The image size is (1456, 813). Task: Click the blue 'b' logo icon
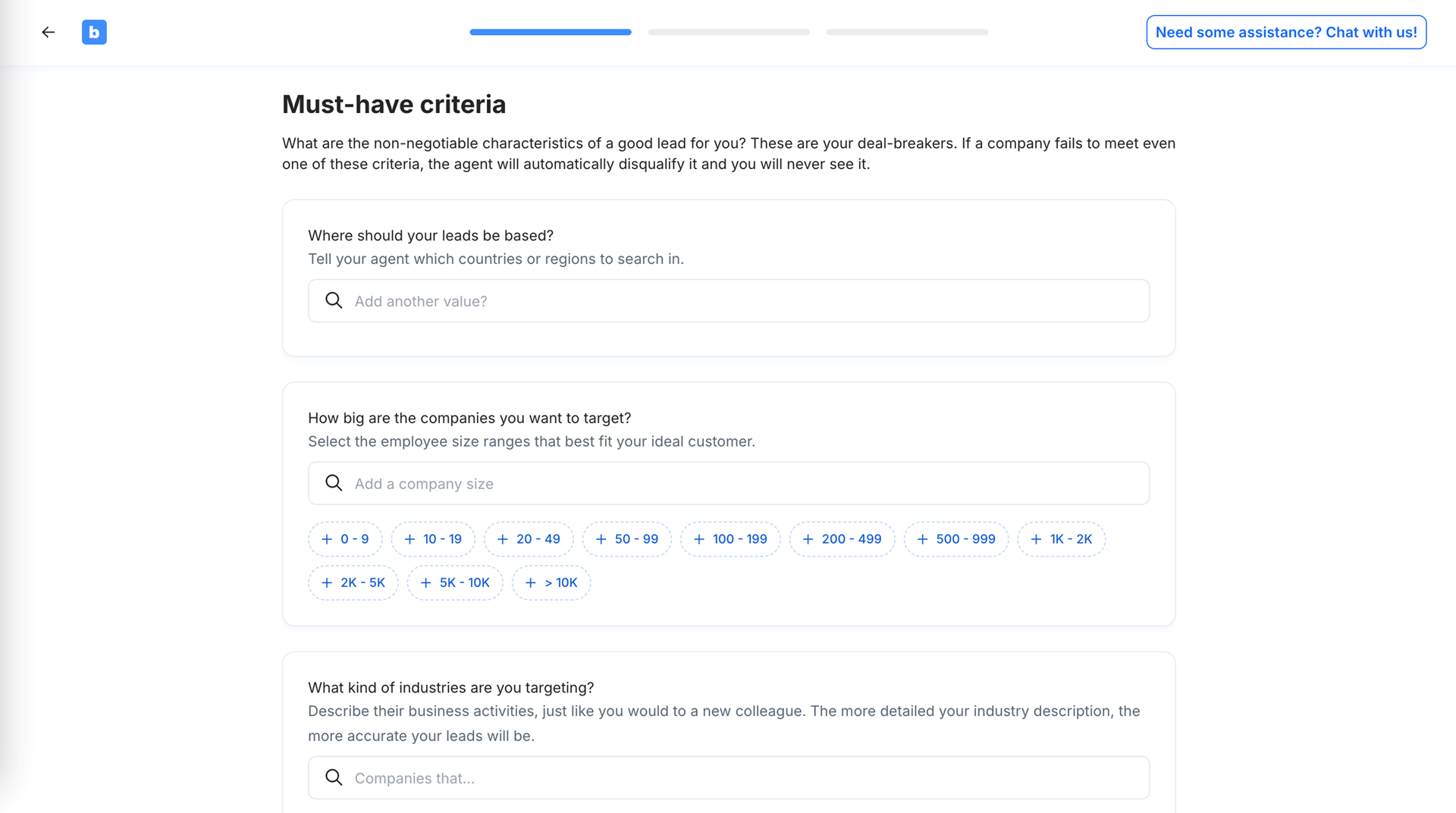click(x=94, y=32)
